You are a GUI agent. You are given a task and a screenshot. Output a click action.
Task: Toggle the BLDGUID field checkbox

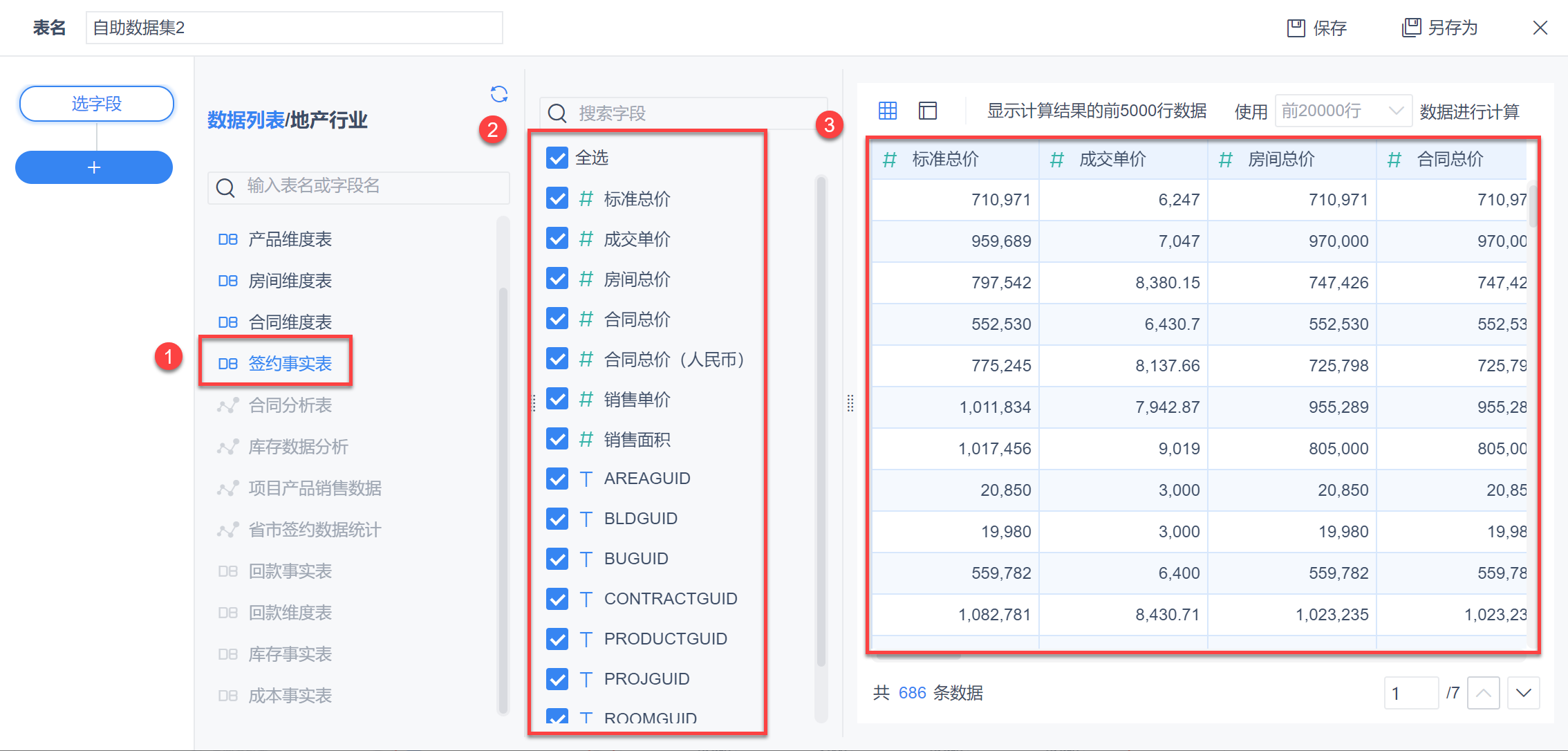tap(557, 519)
